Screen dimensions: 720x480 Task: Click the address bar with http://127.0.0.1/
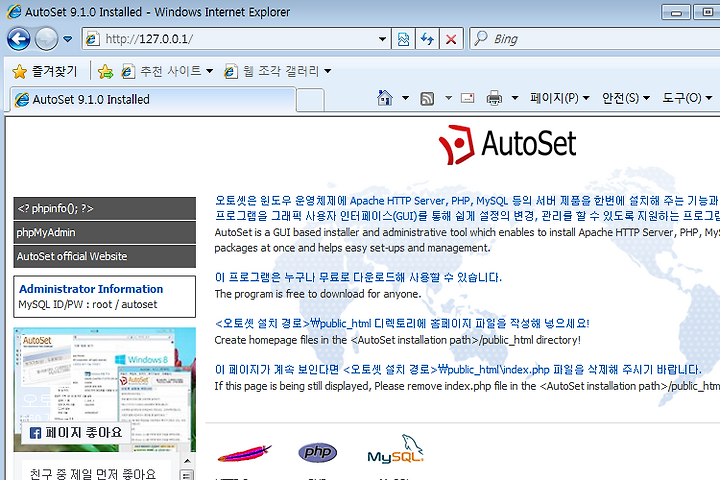pos(236,39)
